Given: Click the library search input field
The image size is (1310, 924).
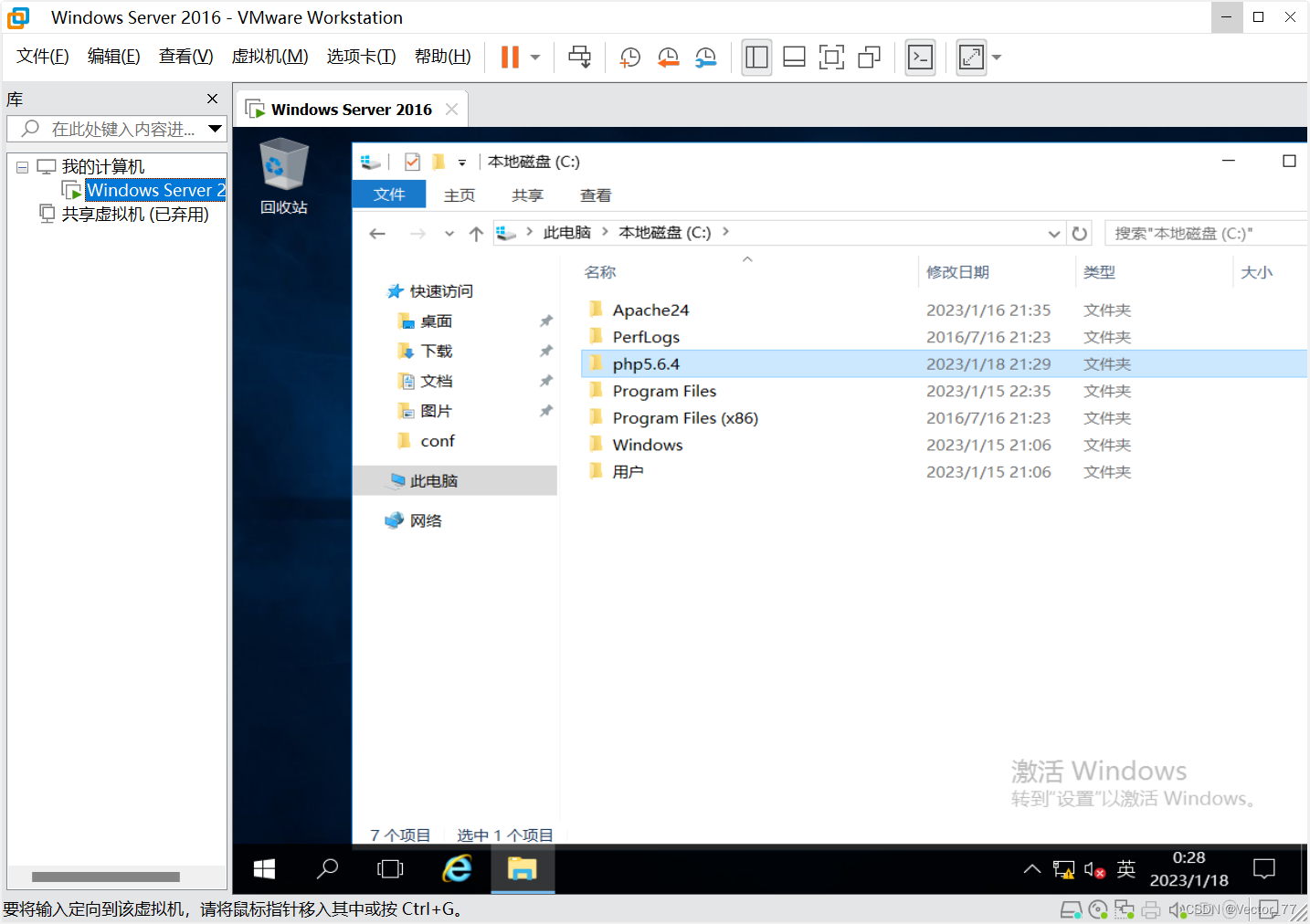Looking at the screenshot, I should (117, 129).
